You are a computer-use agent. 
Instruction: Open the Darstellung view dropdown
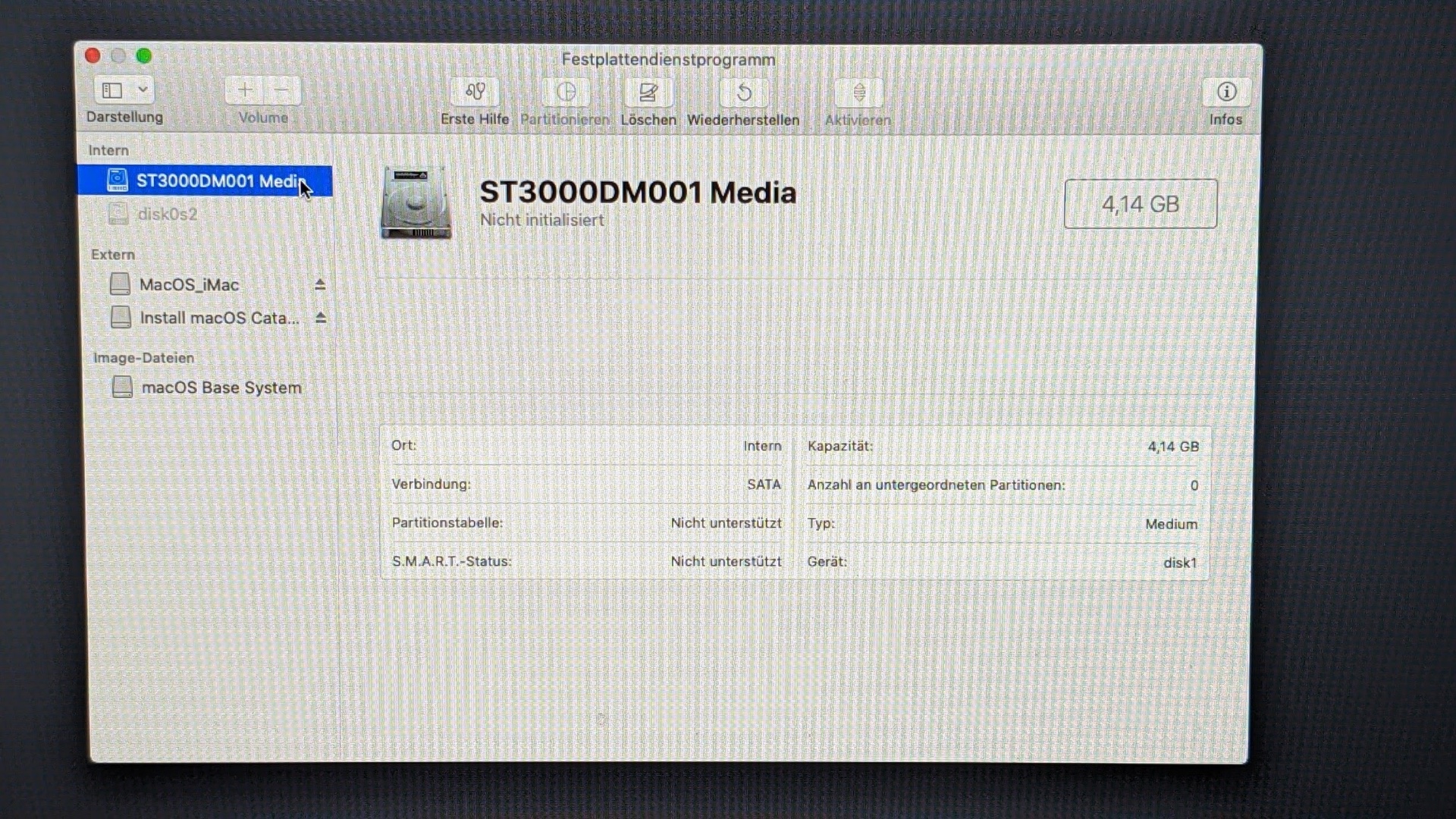pyautogui.click(x=143, y=89)
